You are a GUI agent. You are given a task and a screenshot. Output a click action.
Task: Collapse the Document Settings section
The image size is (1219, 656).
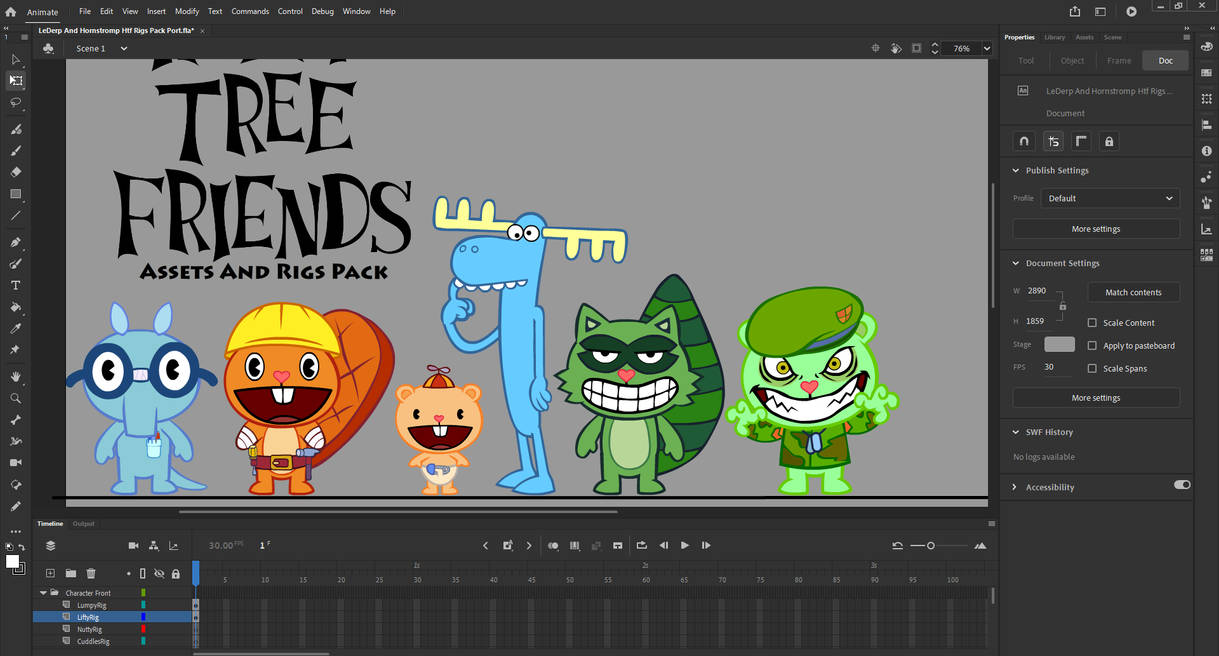(1016, 264)
